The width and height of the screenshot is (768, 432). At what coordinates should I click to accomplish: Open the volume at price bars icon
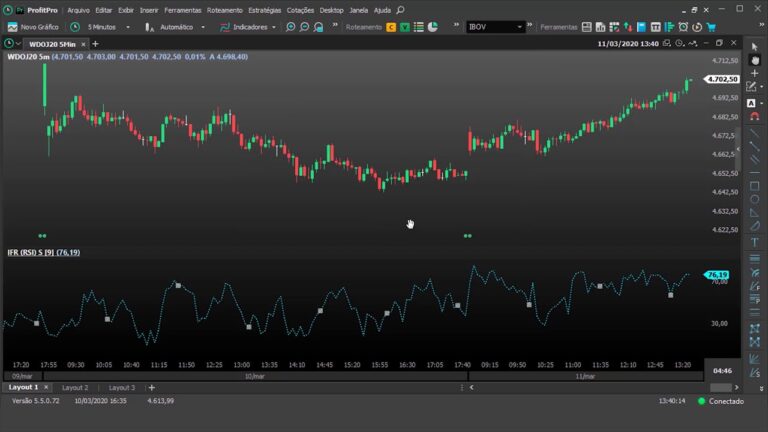pos(669,27)
